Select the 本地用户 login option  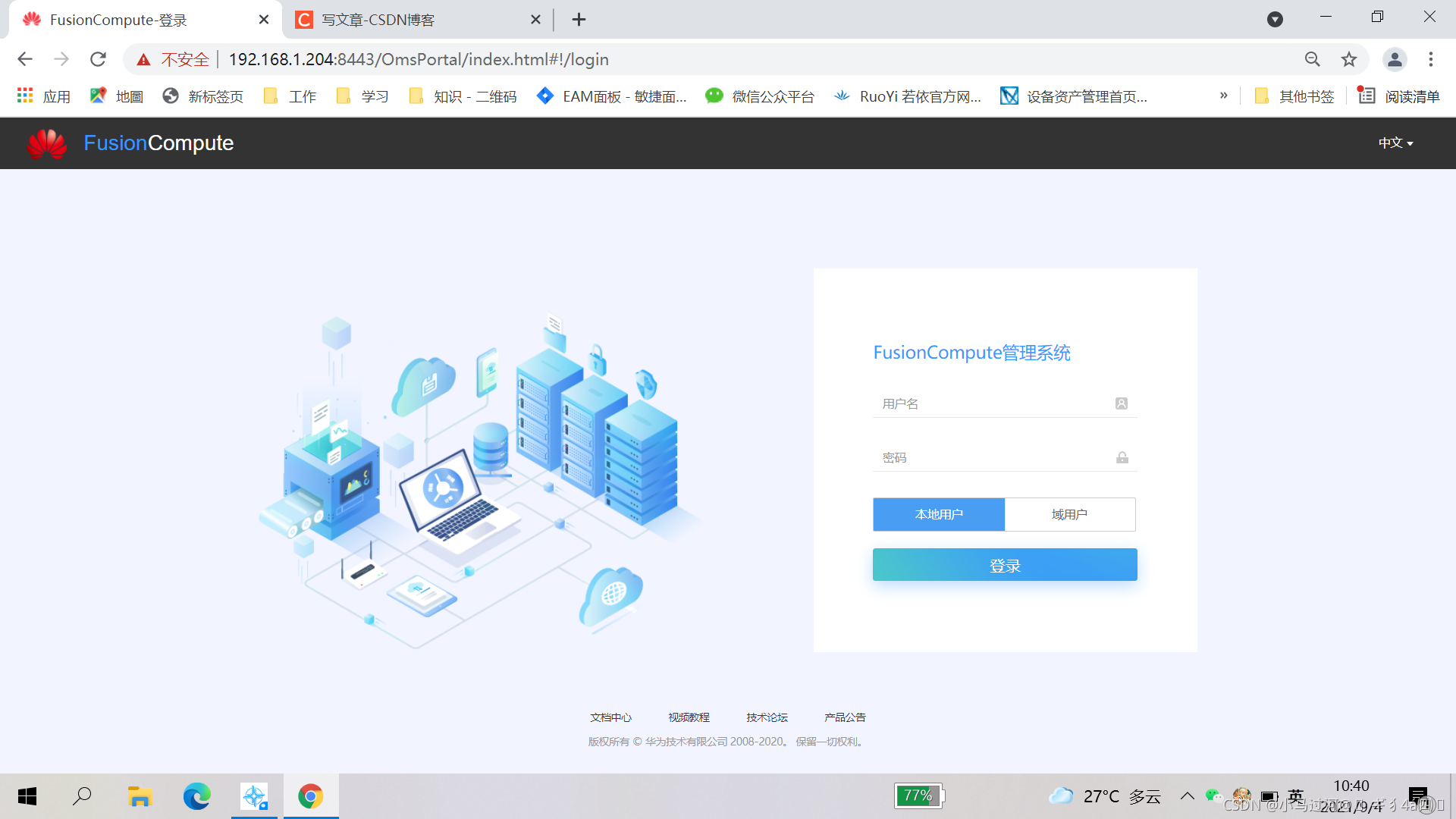click(938, 514)
